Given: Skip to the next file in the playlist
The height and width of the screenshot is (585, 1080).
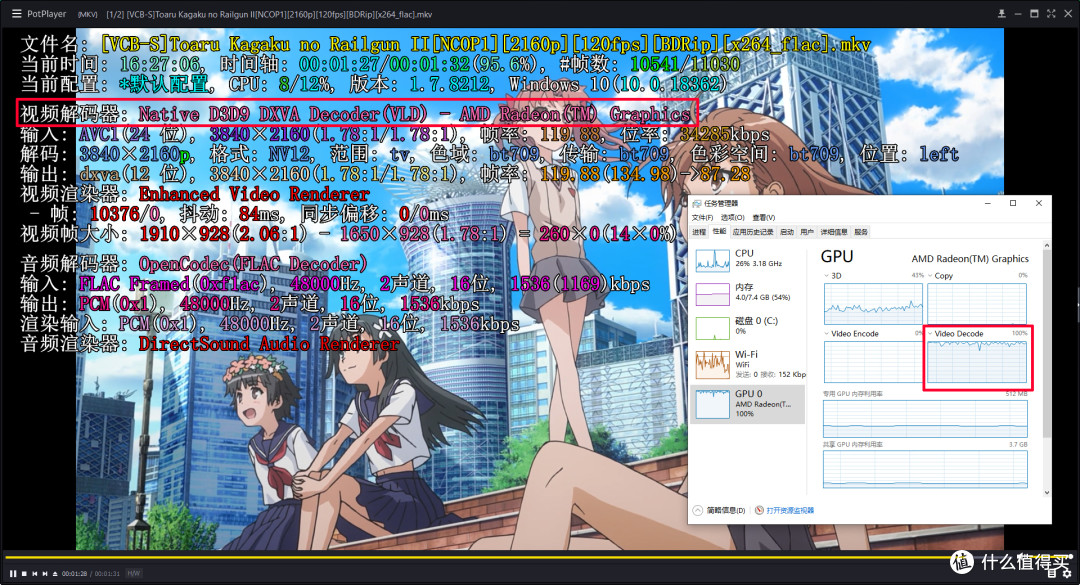Looking at the screenshot, I should click(x=45, y=573).
